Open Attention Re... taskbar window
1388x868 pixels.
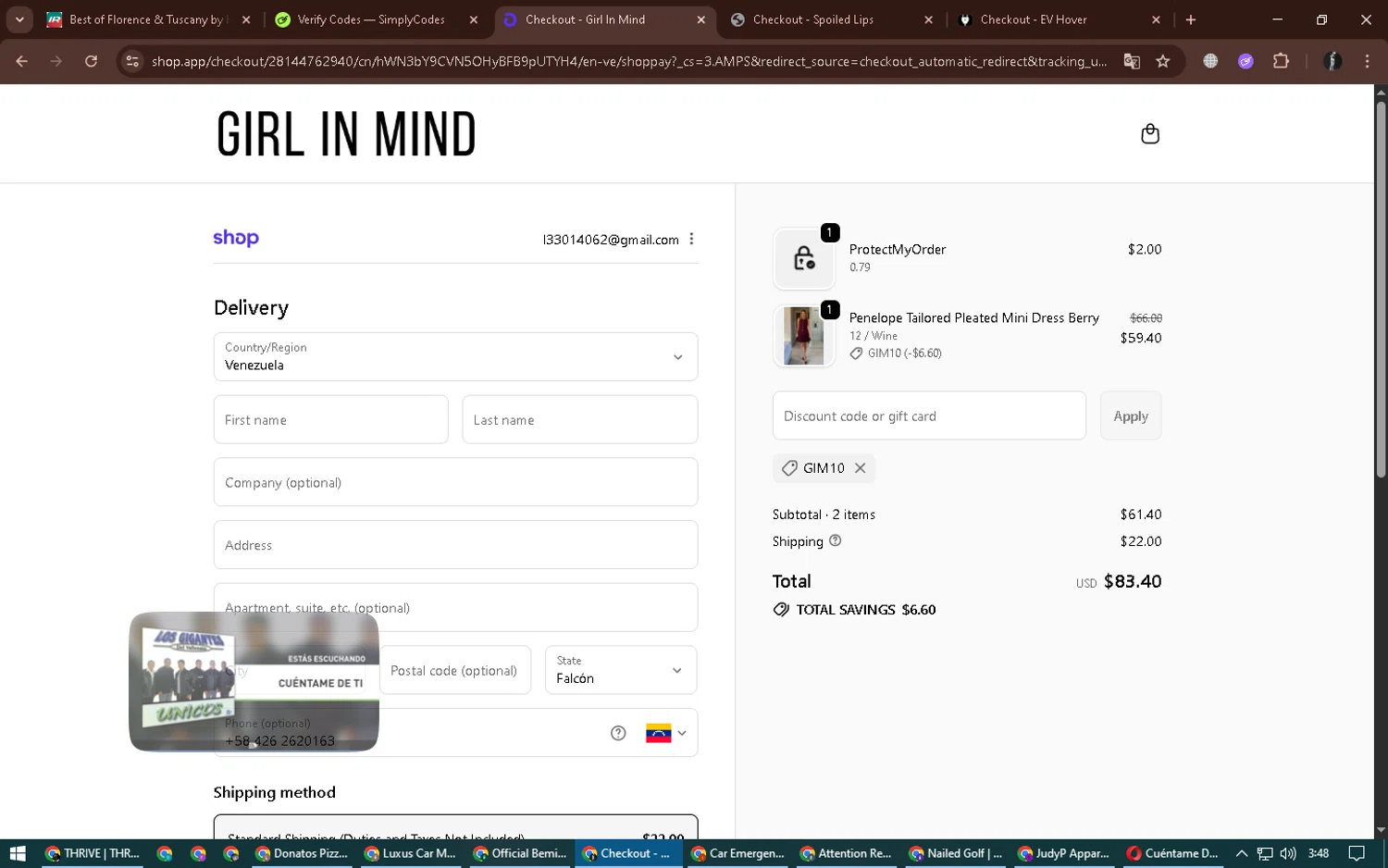coord(847,853)
